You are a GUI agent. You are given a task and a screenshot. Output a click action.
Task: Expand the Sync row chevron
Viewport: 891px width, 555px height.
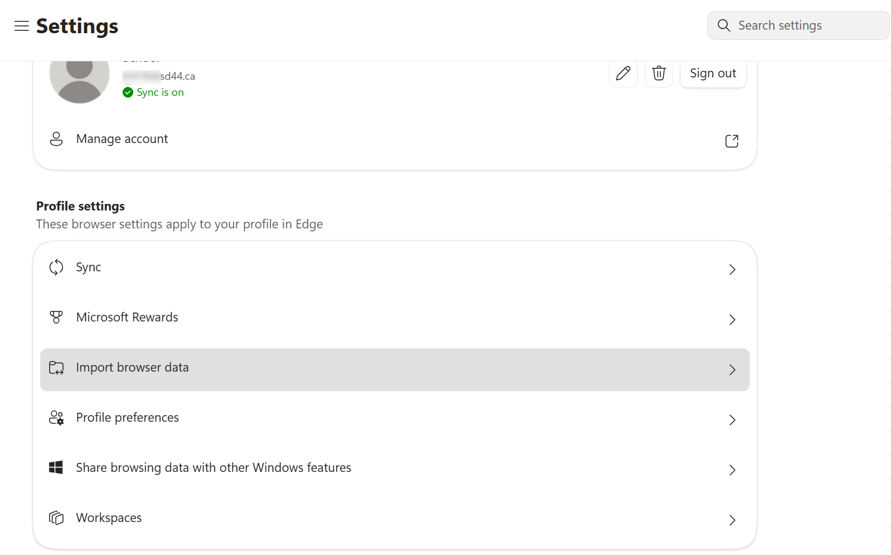732,270
